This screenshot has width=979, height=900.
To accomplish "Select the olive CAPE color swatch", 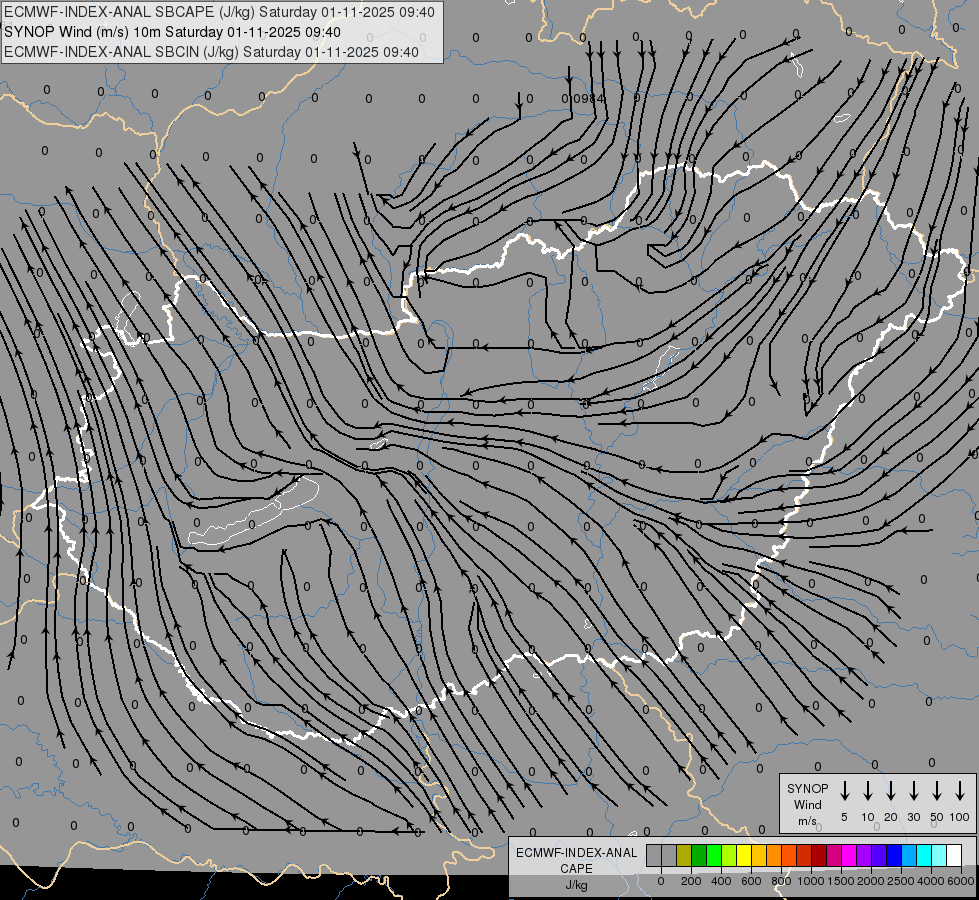I will click(x=684, y=855).
